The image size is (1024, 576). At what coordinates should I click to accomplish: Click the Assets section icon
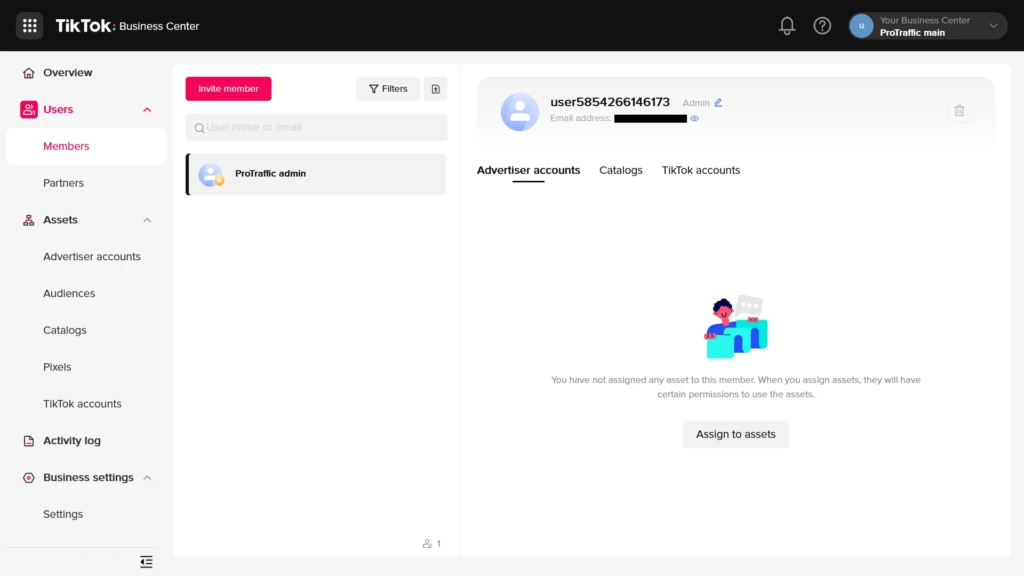pyautogui.click(x=29, y=220)
